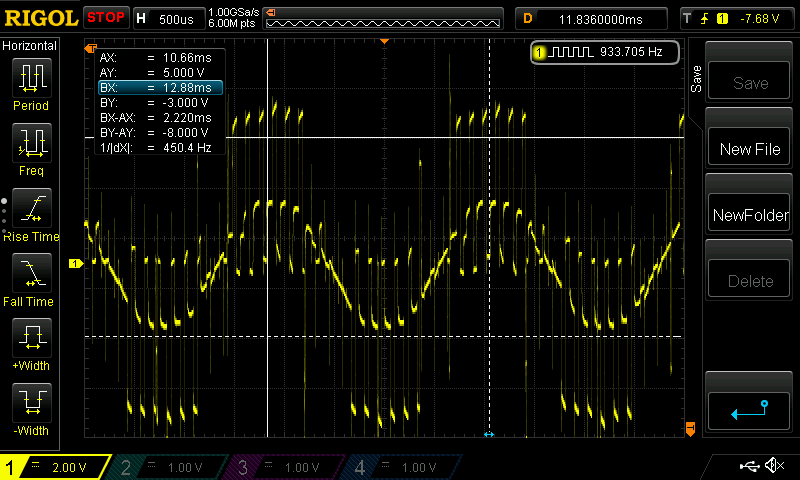
Task: Click the orange trigger position marker at top
Action: (x=385, y=41)
